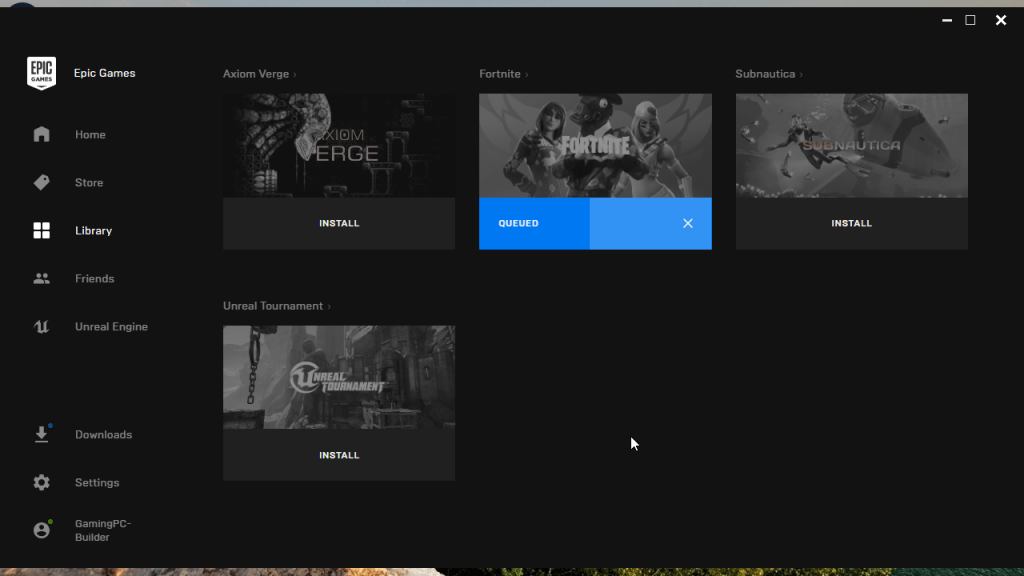Cancel the Fortnite download with the X
The image size is (1024, 576).
point(688,223)
